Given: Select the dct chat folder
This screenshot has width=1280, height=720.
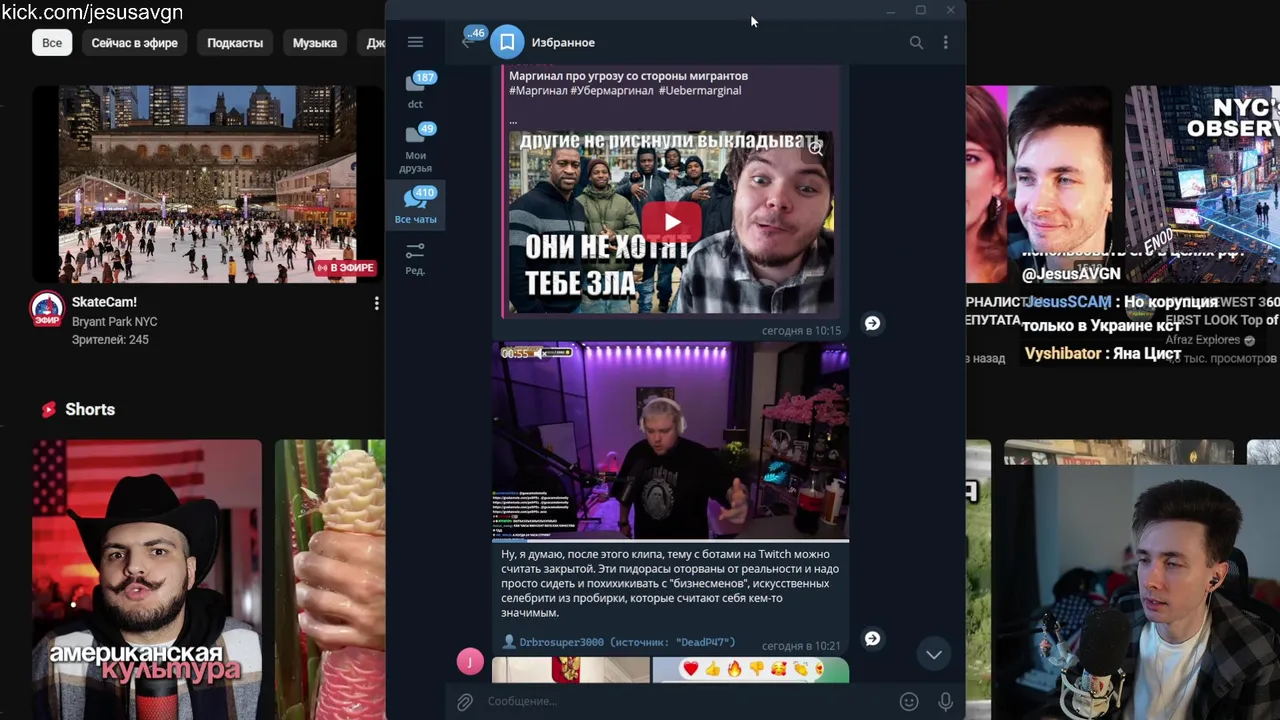Looking at the screenshot, I should click(415, 90).
